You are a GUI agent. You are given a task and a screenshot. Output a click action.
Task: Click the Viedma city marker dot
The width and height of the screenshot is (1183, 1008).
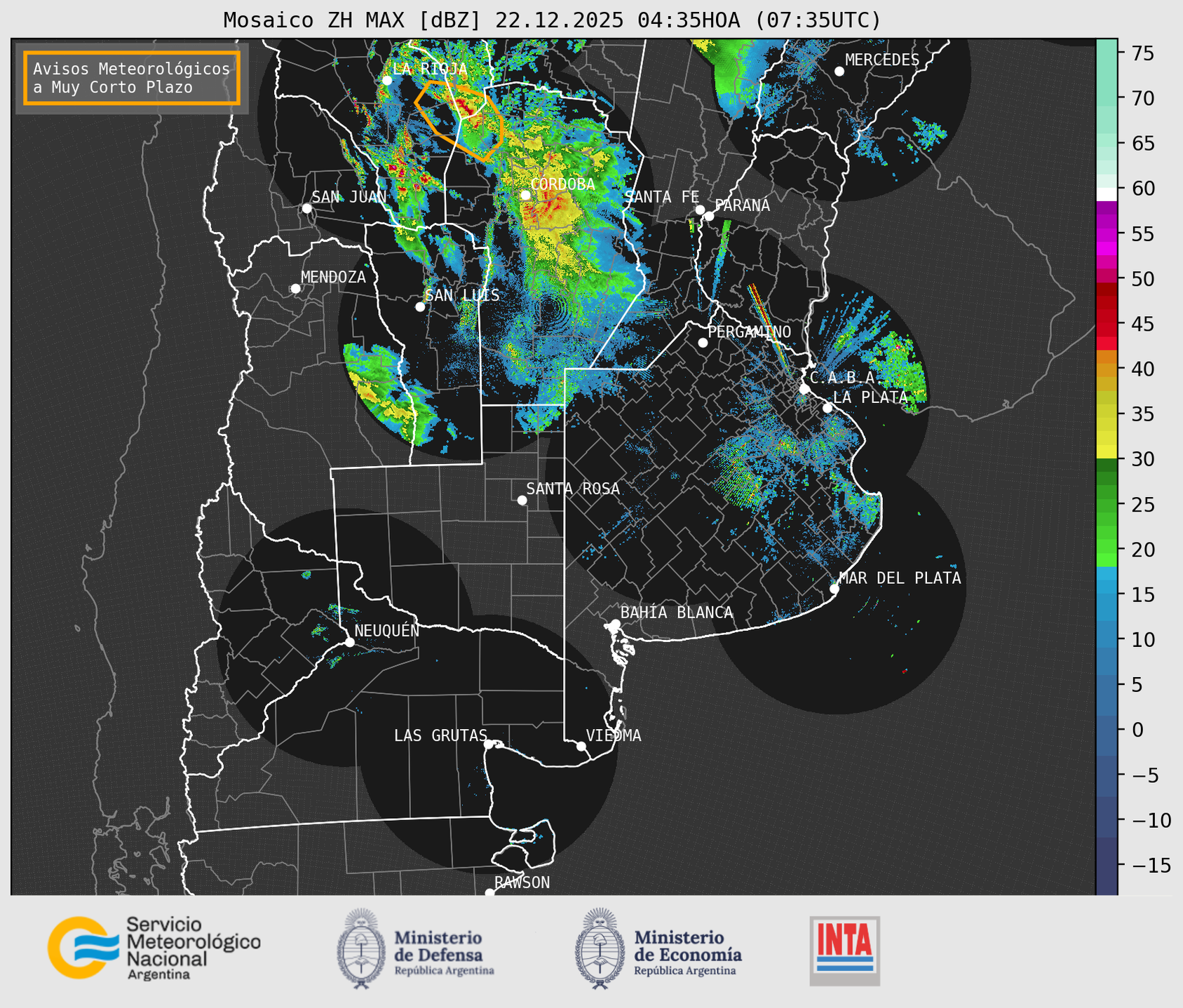(x=581, y=746)
